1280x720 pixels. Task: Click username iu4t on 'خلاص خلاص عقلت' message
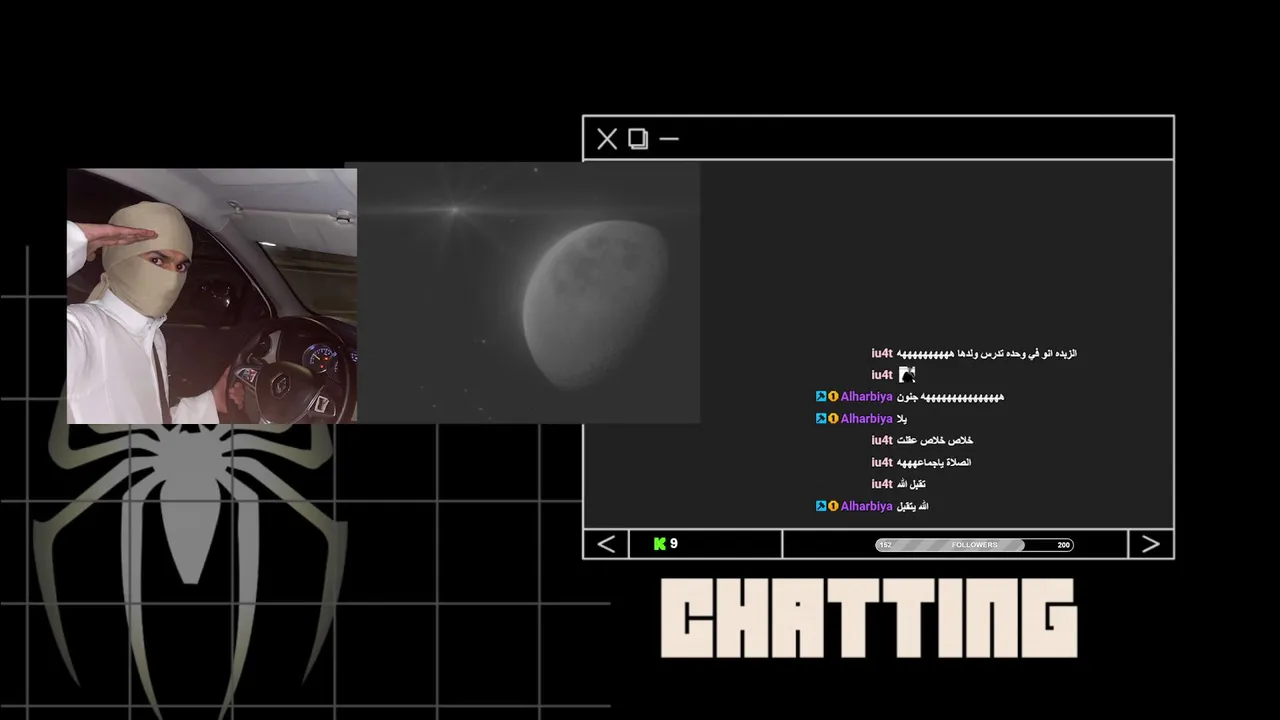coord(882,441)
